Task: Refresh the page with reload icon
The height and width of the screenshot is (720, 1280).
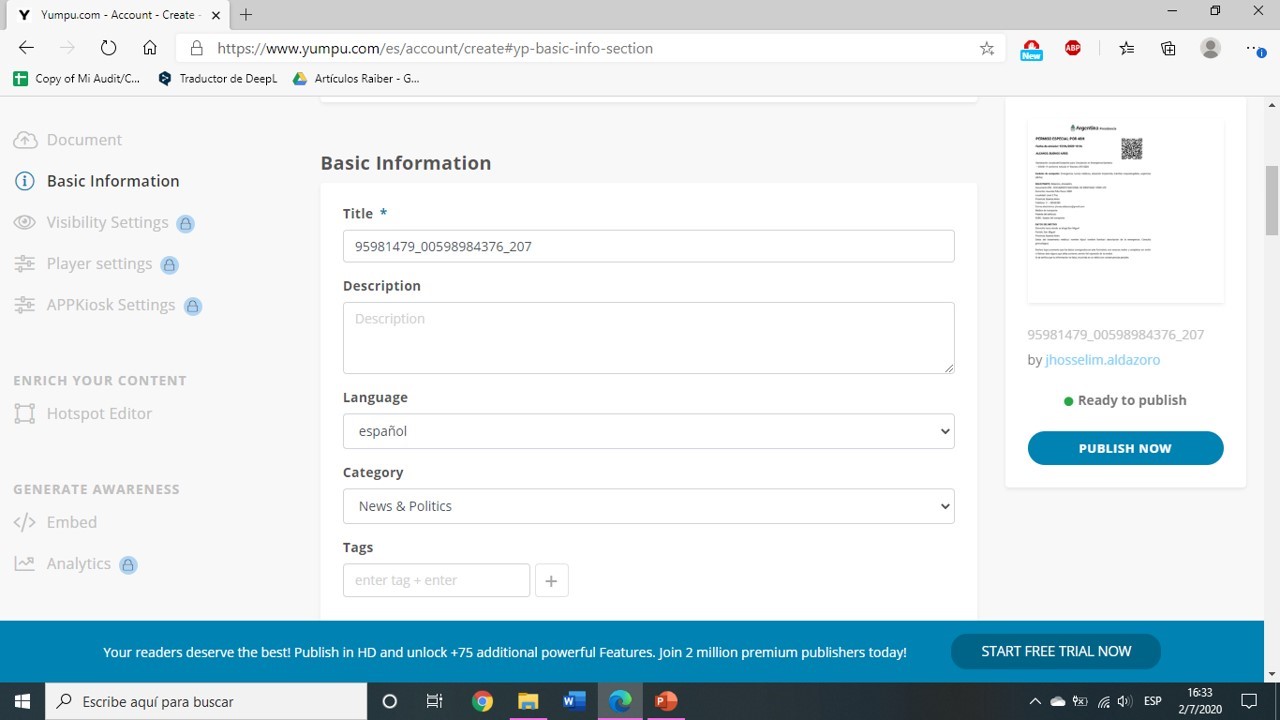Action: pos(108,48)
